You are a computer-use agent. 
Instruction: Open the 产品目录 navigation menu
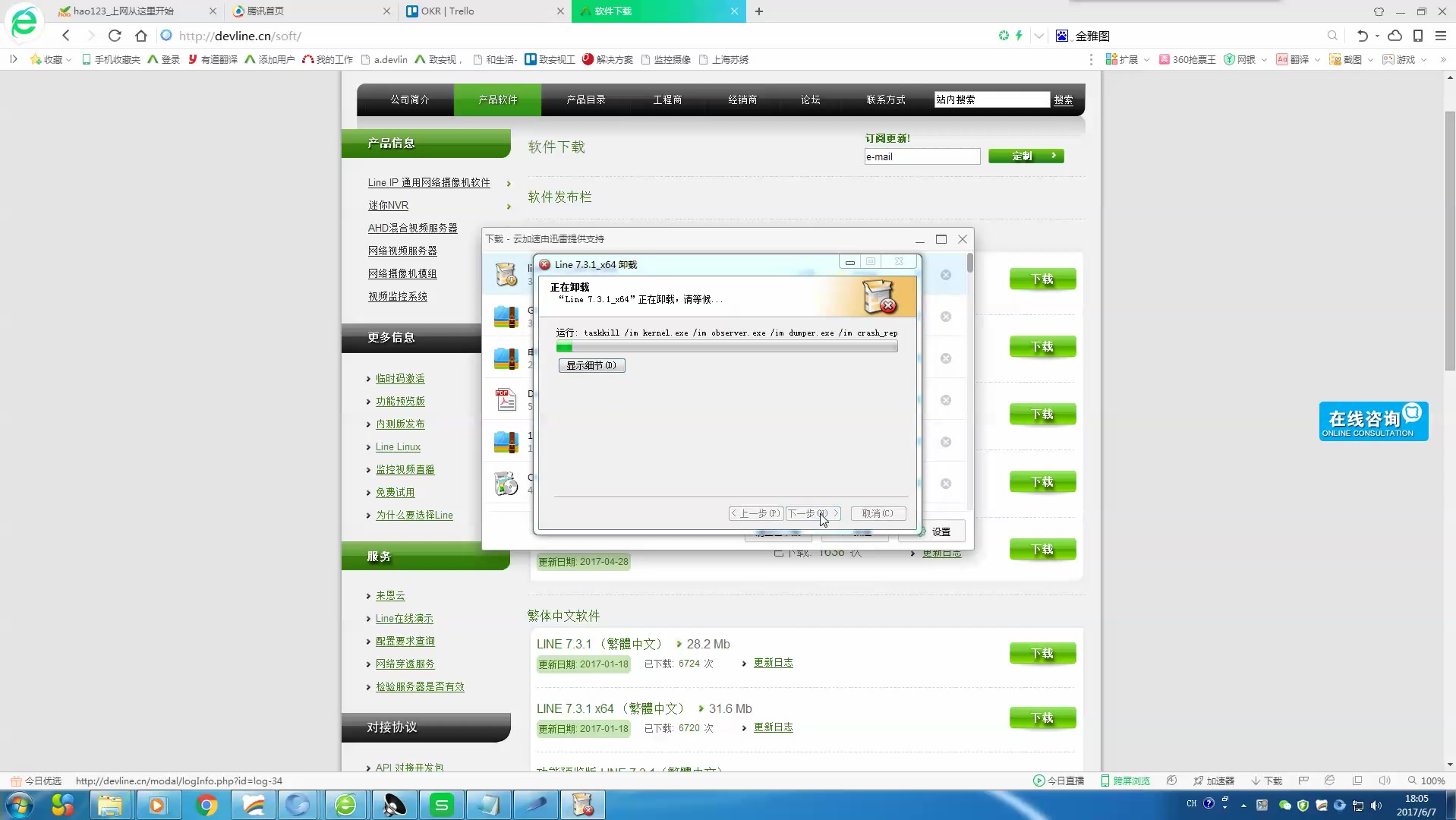tap(586, 99)
